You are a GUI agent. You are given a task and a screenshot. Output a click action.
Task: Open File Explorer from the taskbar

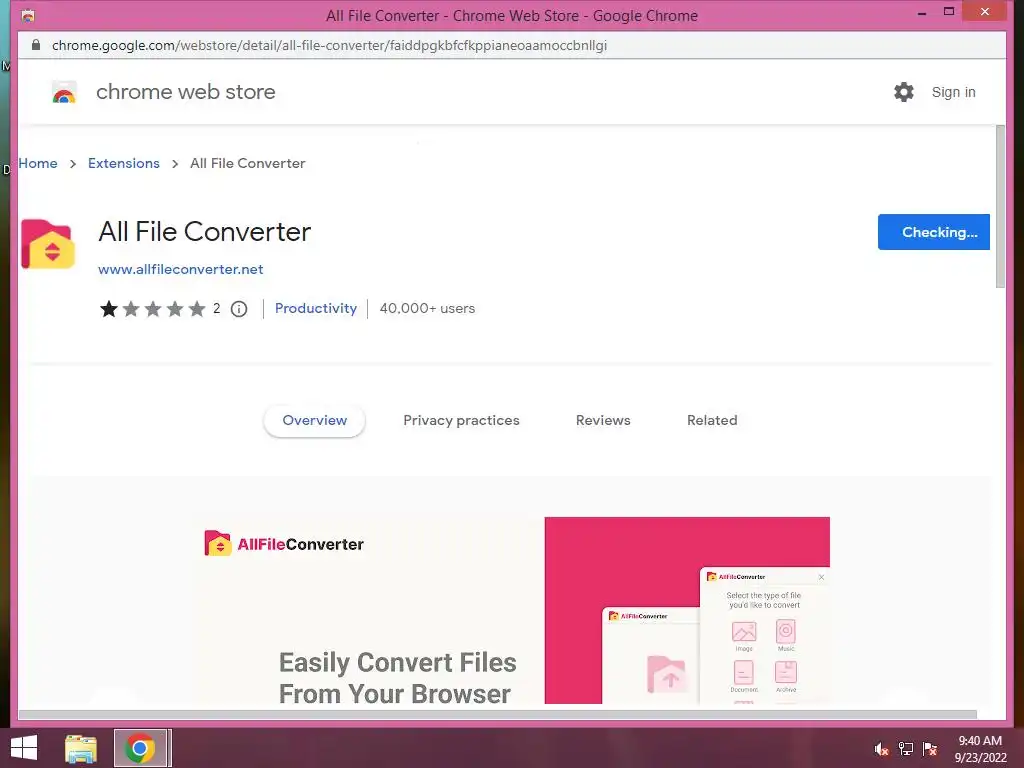click(x=81, y=748)
